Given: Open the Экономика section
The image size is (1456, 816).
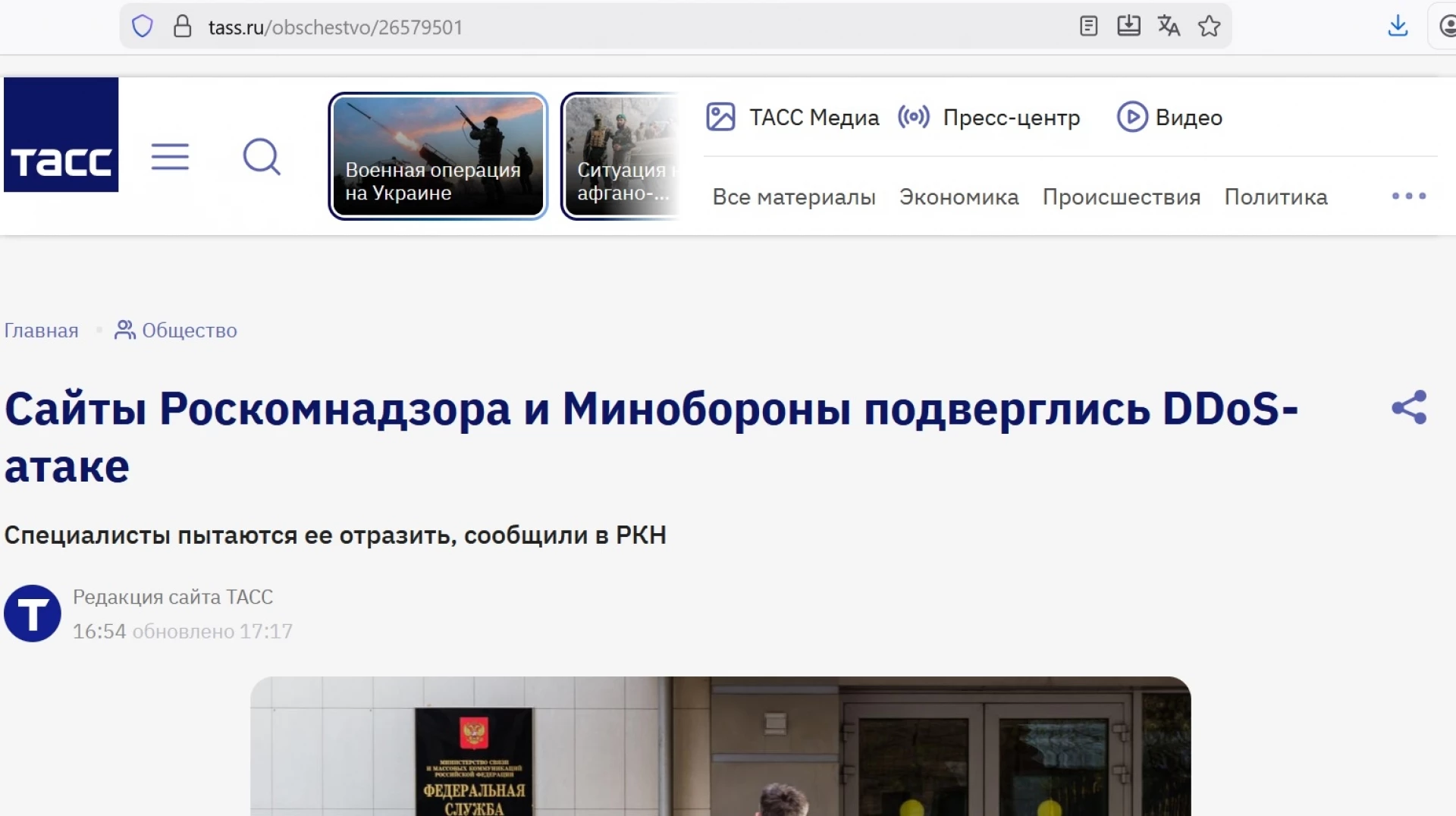Looking at the screenshot, I should [x=959, y=197].
